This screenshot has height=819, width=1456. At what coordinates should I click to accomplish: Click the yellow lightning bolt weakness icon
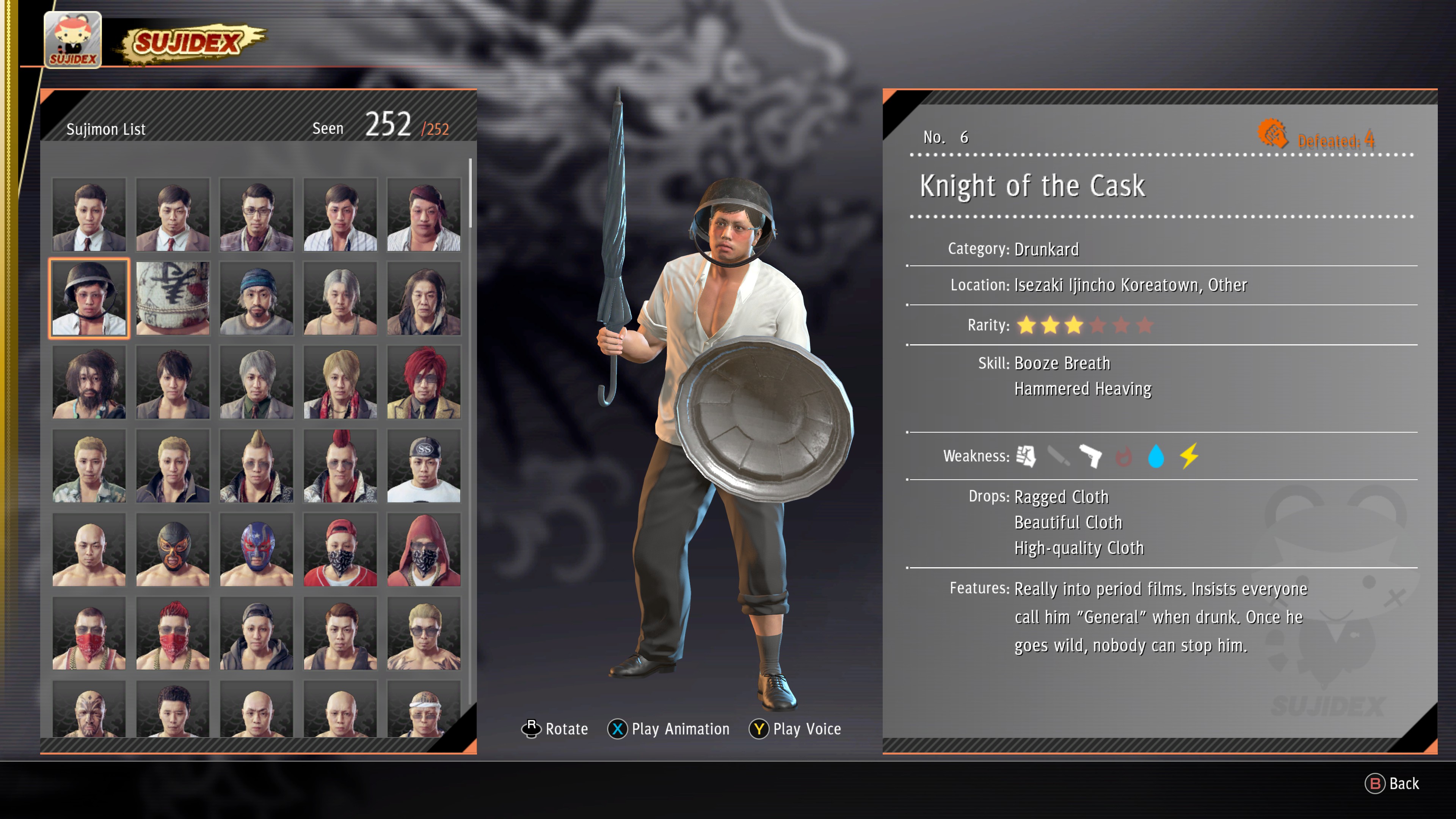pos(1189,456)
